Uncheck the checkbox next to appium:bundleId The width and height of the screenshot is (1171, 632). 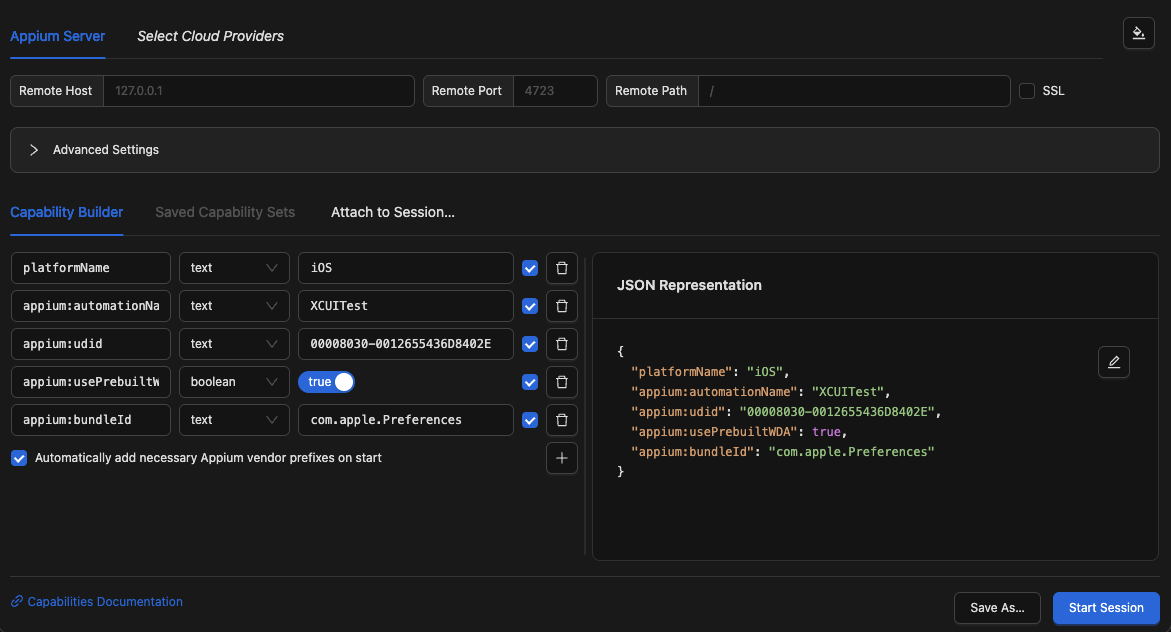[x=529, y=419]
